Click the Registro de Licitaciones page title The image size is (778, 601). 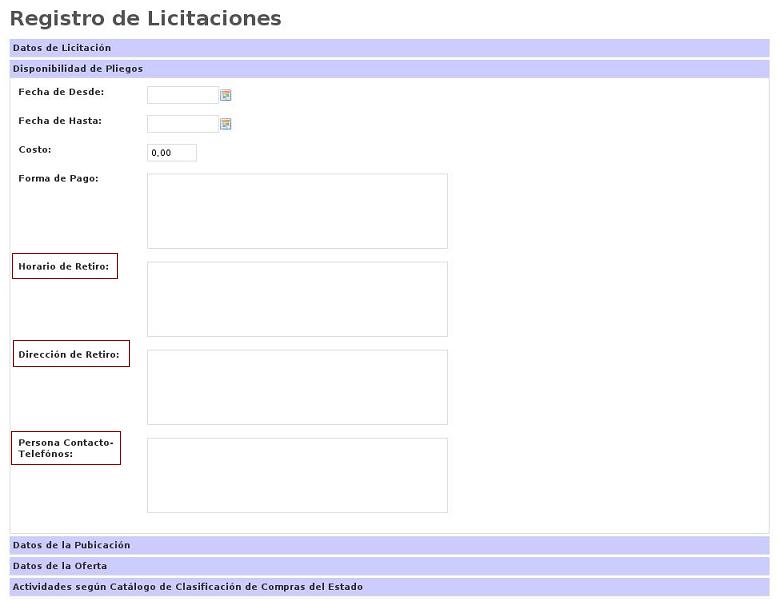coord(146,18)
